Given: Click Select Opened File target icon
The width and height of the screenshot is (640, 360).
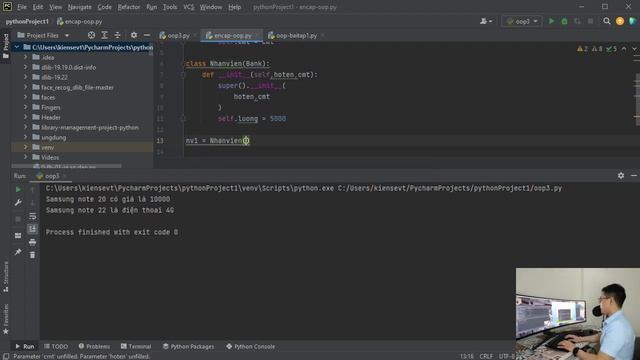Looking at the screenshot, I should click(91, 36).
